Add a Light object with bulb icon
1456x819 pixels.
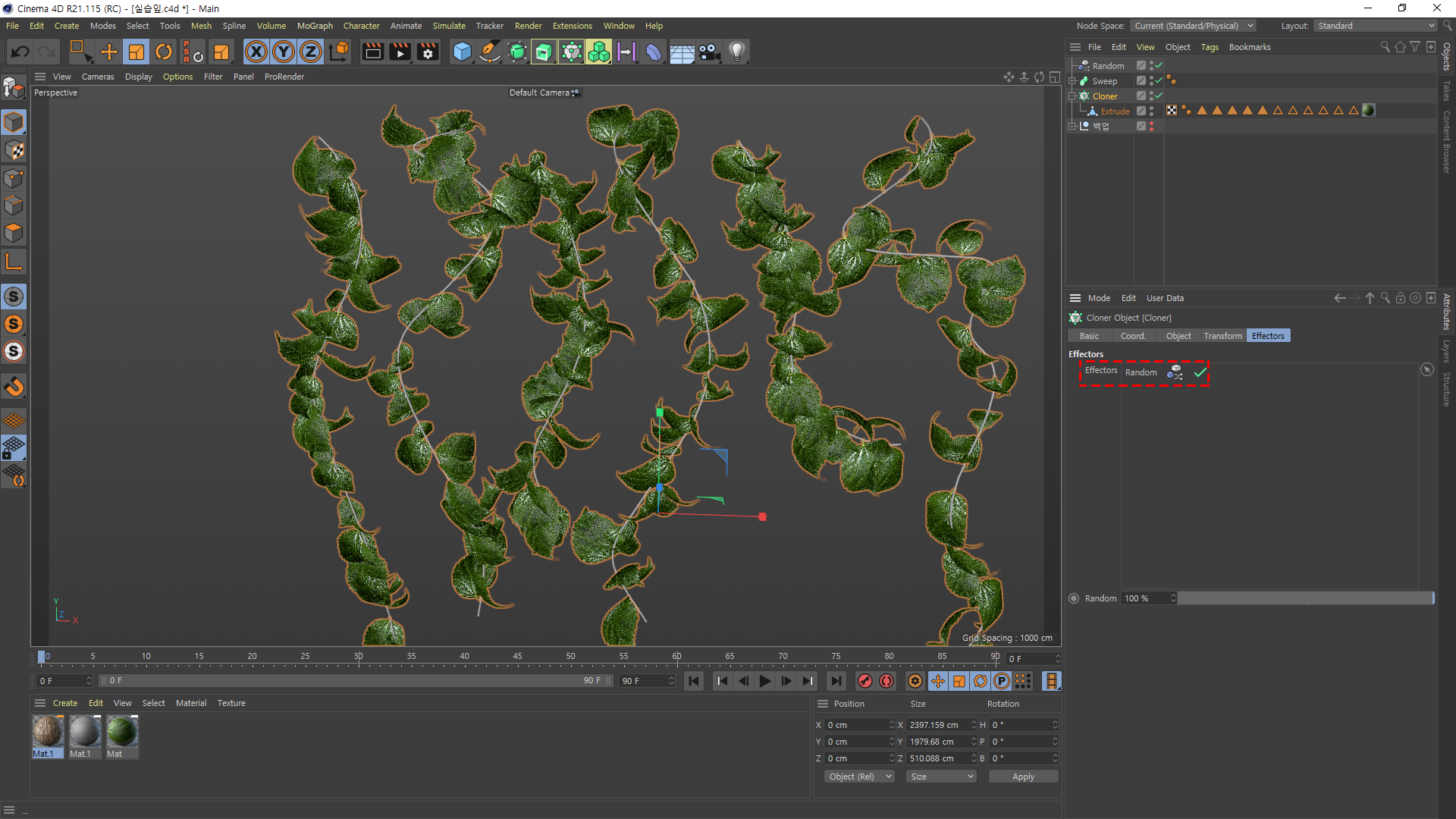point(737,52)
